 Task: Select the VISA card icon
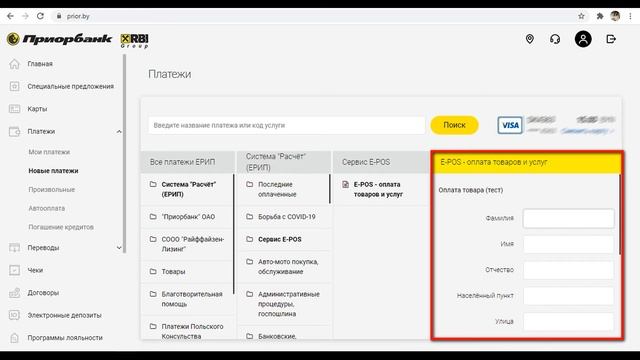tap(510, 125)
